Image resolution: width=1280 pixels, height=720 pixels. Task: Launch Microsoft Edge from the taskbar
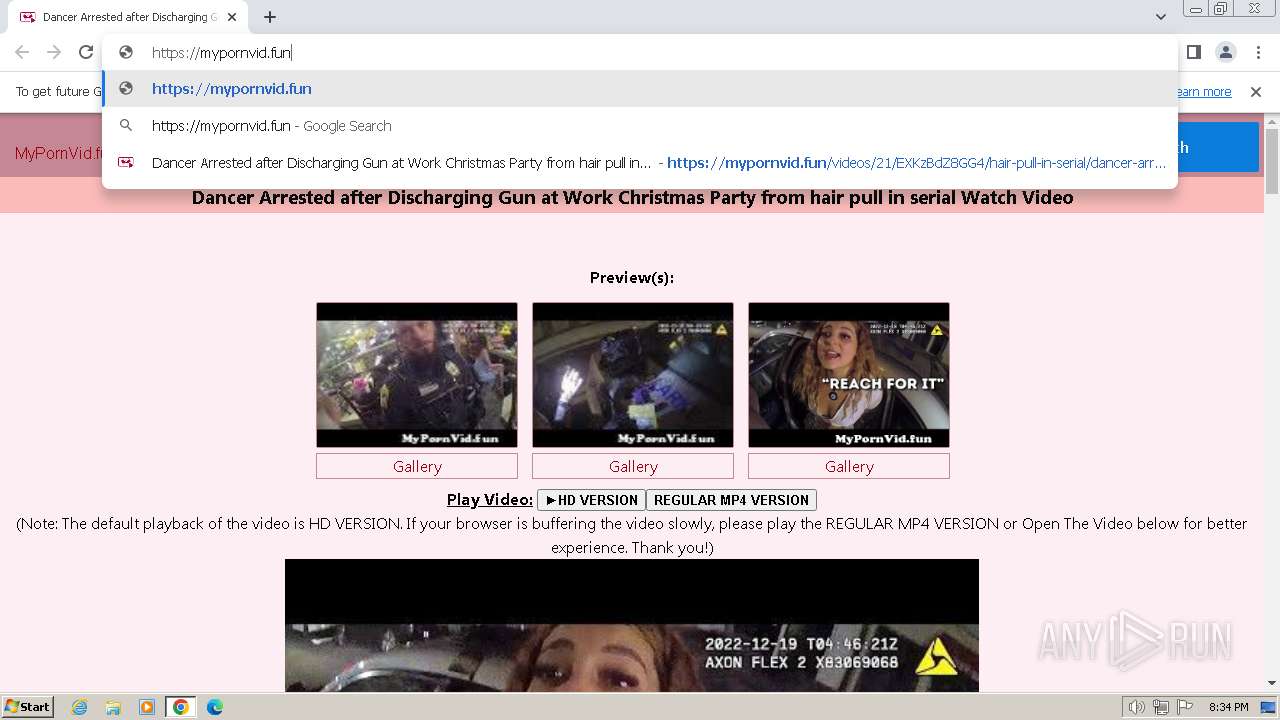tap(214, 707)
